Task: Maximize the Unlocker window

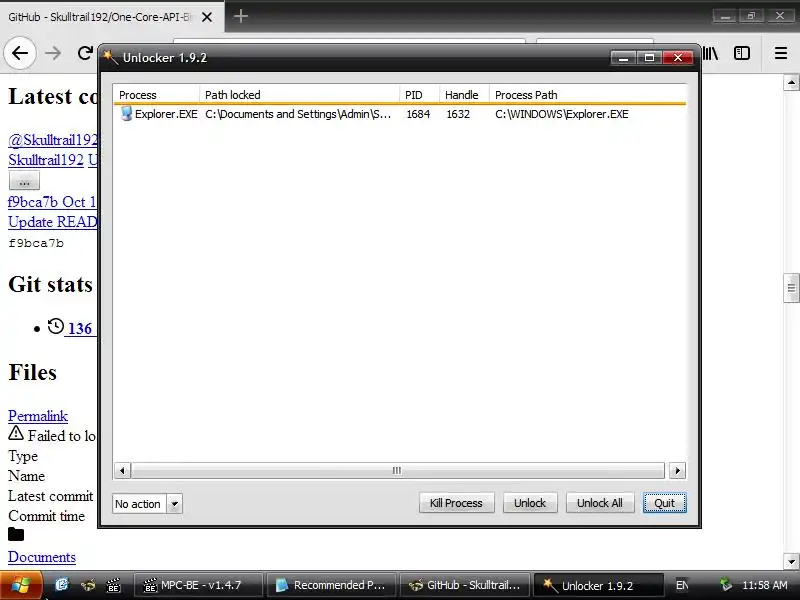Action: coord(649,58)
